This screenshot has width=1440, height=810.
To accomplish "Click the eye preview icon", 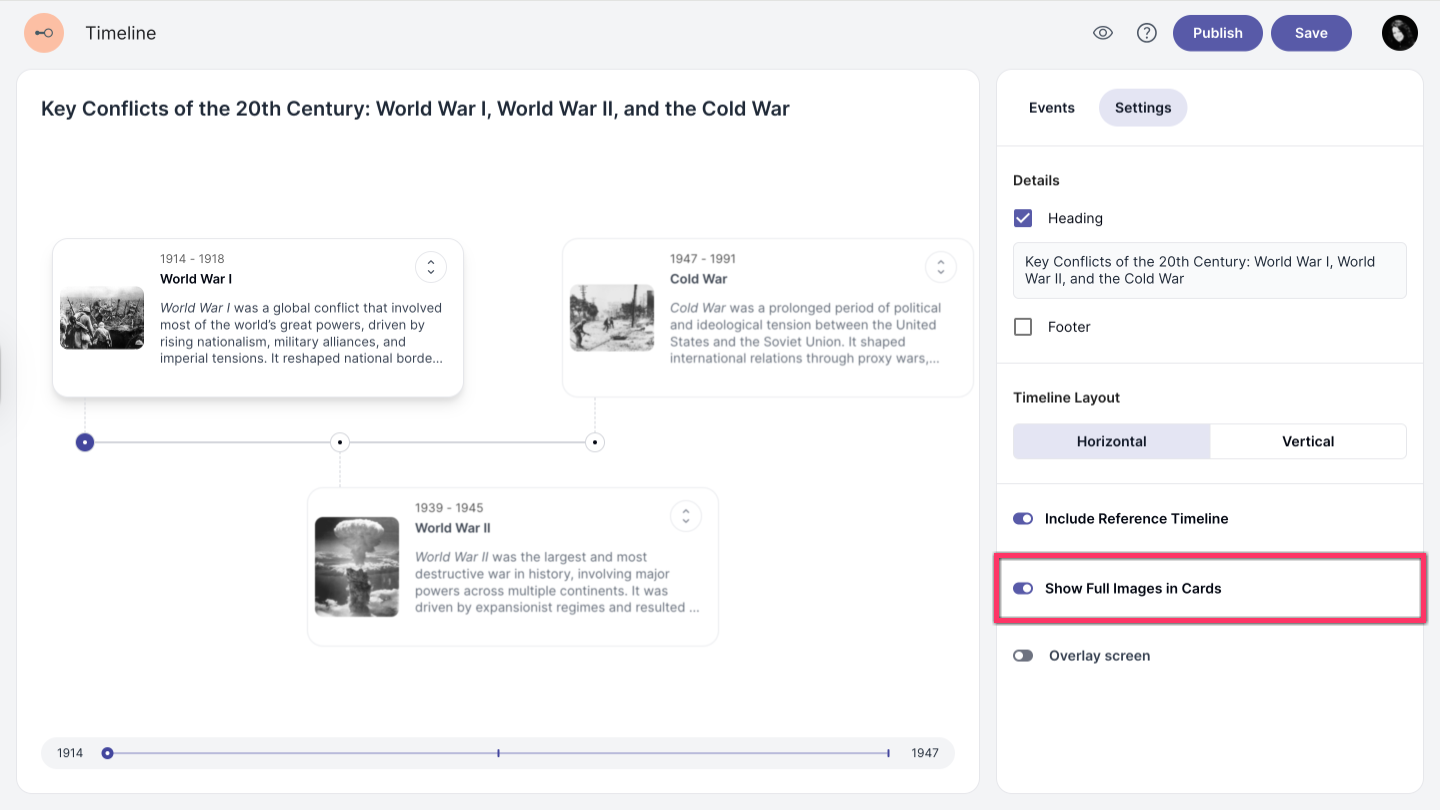I will (1103, 33).
